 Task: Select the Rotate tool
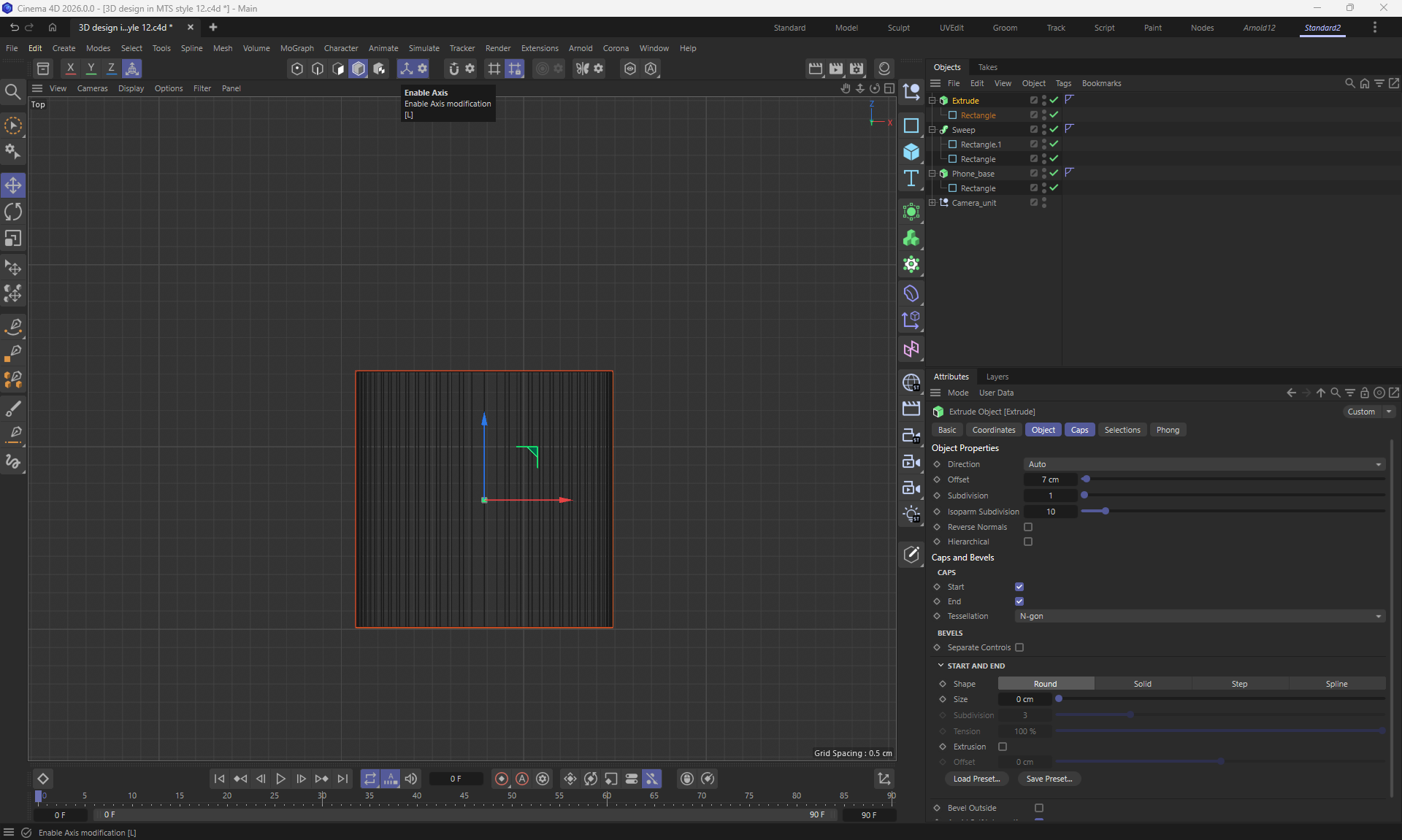click(13, 212)
